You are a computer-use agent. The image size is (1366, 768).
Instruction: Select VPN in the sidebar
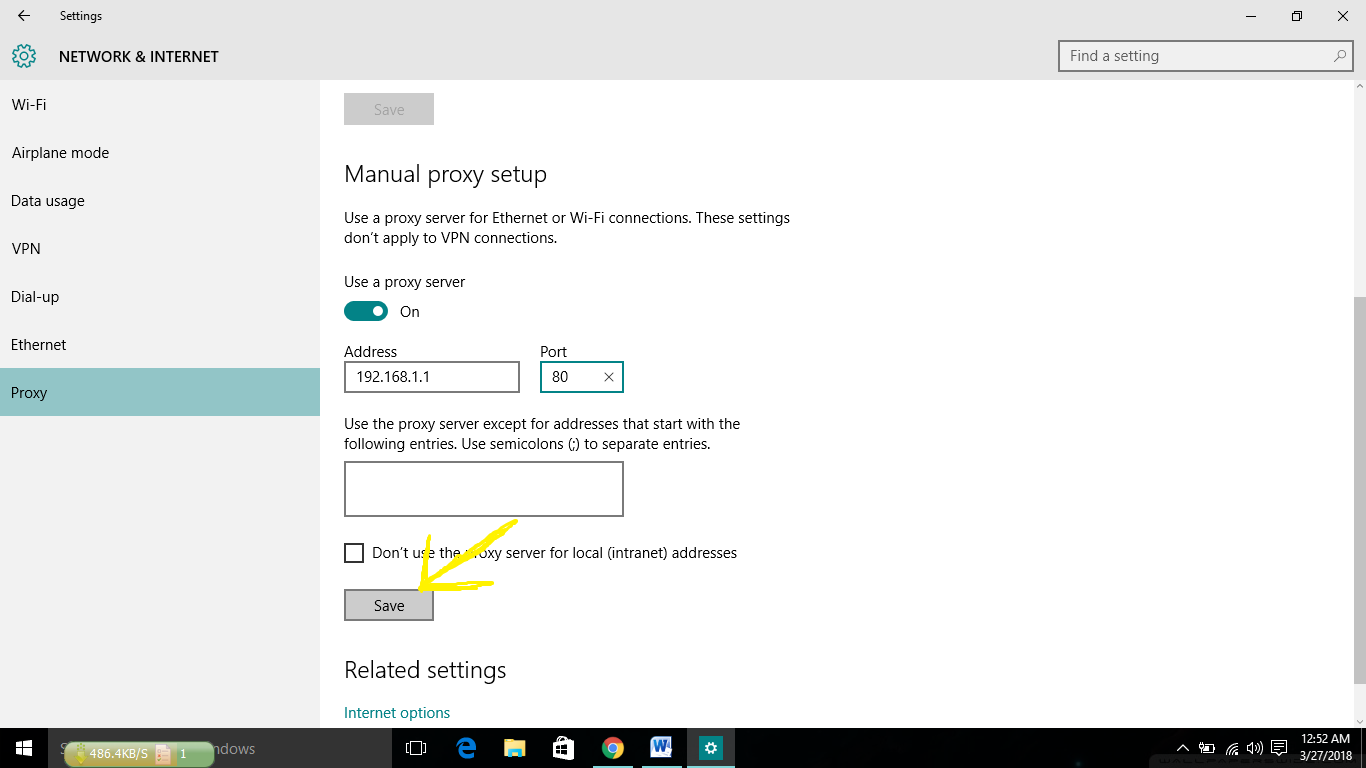pyautogui.click(x=160, y=249)
